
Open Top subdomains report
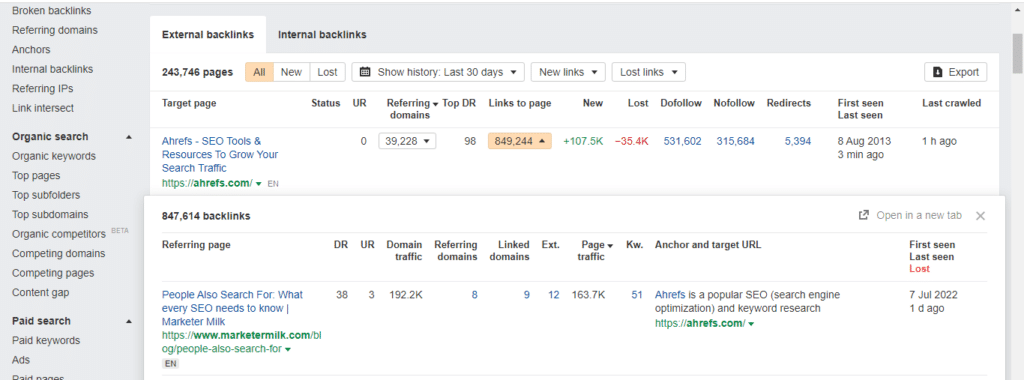(x=50, y=215)
